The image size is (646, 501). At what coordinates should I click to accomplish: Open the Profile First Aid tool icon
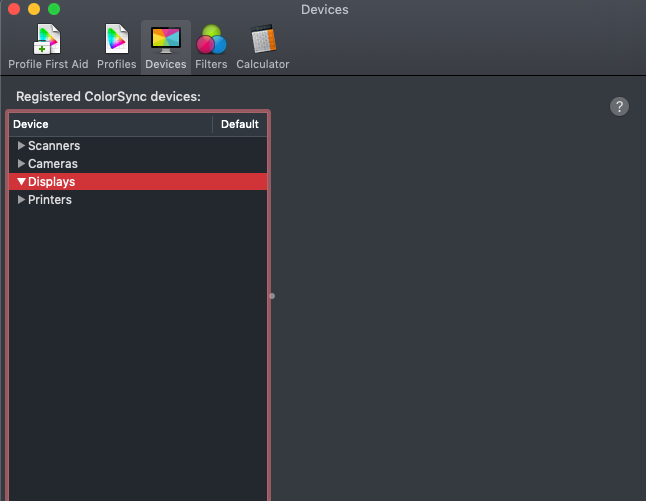click(x=48, y=40)
